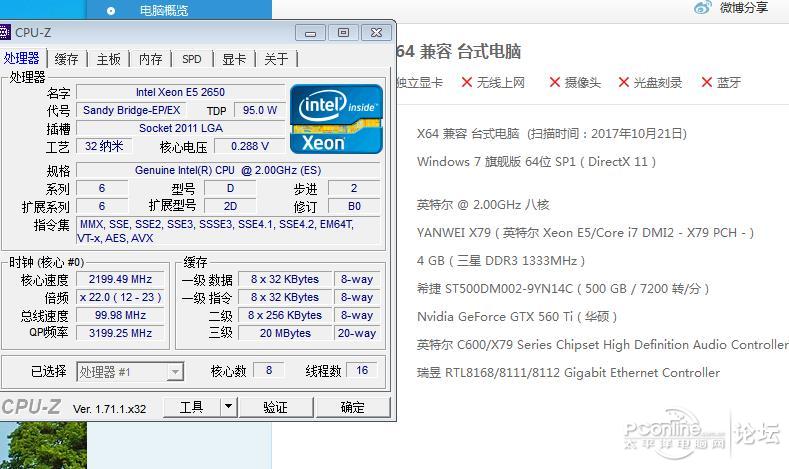Screen dimensions: 789x469
Task: Open the 关于 tab
Action: (276, 59)
